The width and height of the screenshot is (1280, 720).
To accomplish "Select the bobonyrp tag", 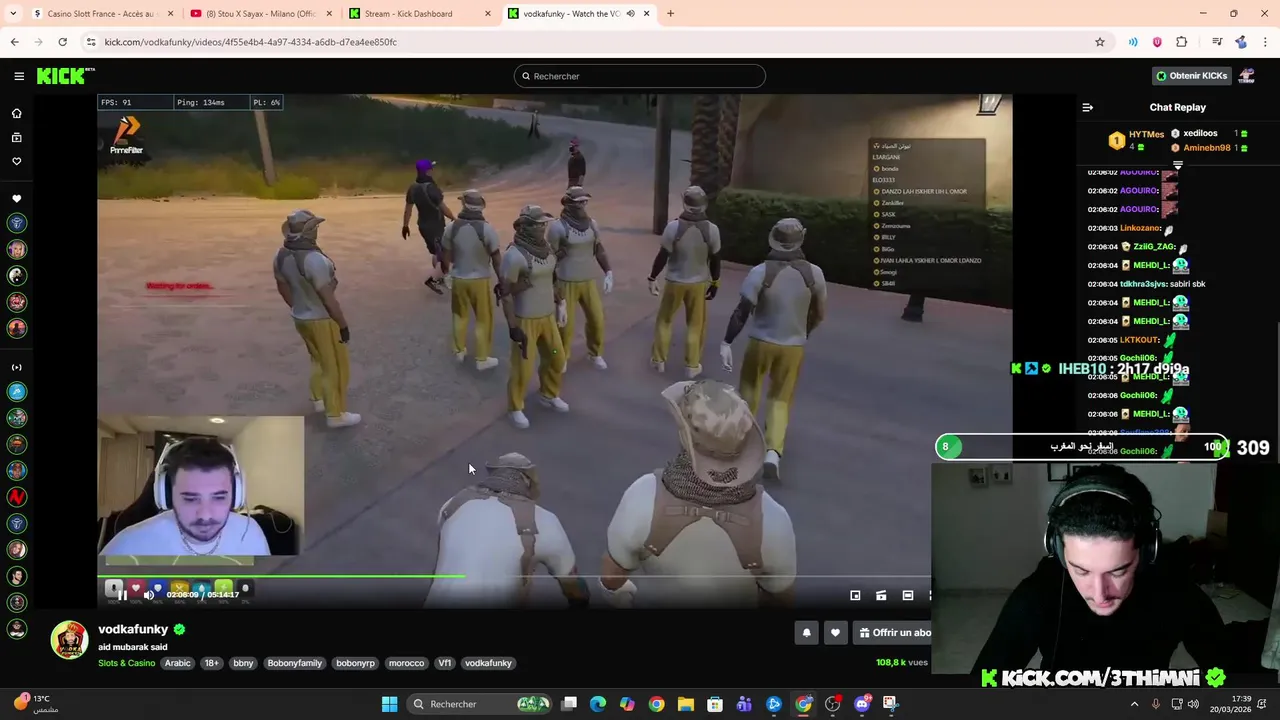I will (355, 663).
